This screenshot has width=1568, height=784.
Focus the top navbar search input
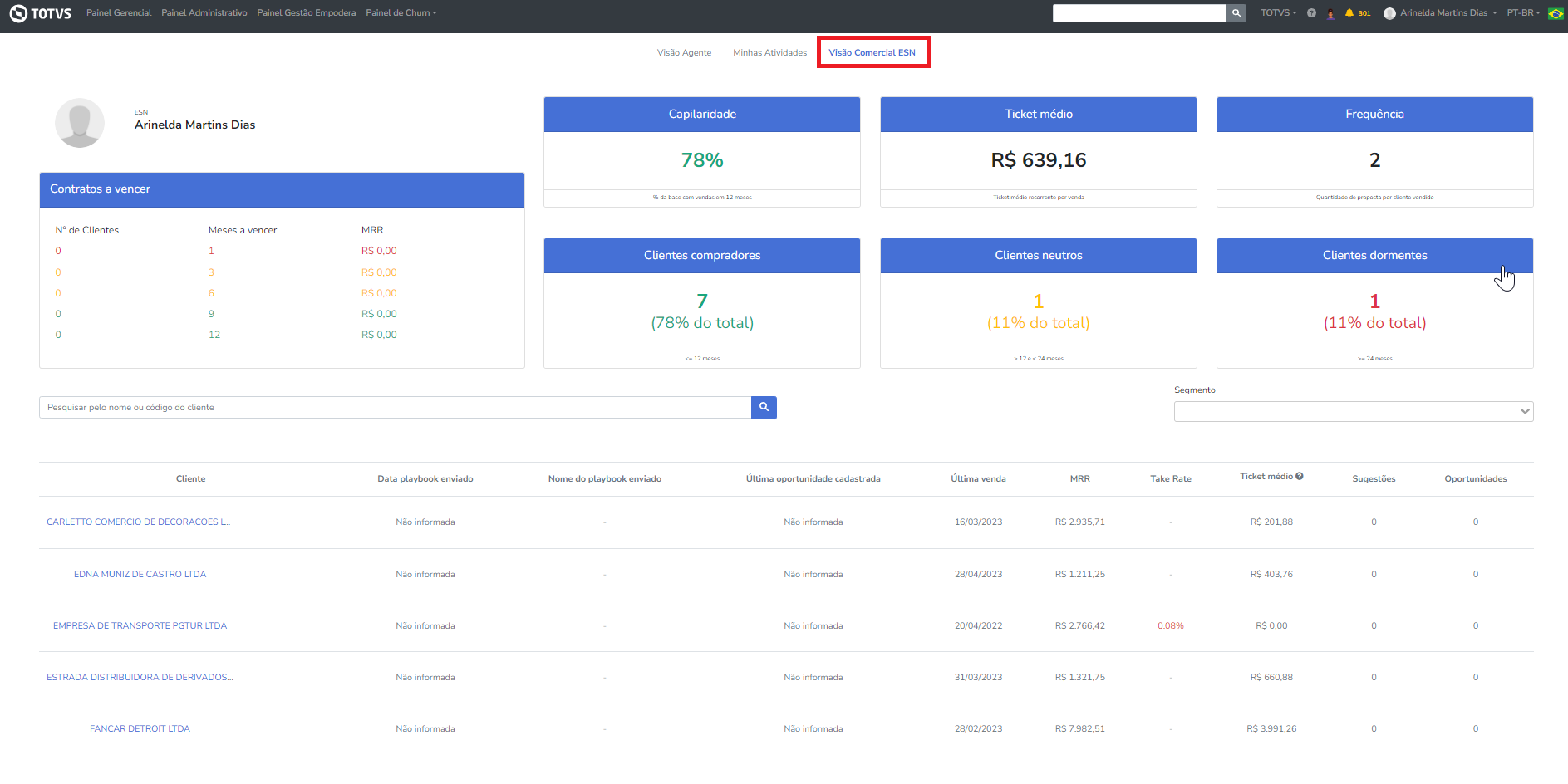coord(1139,13)
